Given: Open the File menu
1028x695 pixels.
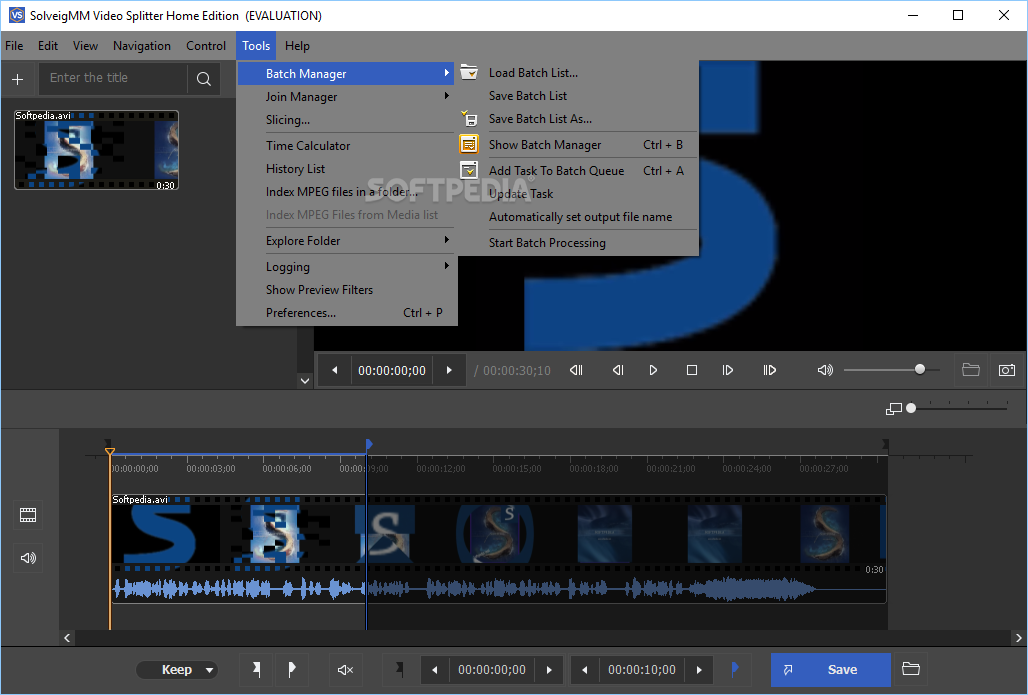Looking at the screenshot, I should (14, 46).
